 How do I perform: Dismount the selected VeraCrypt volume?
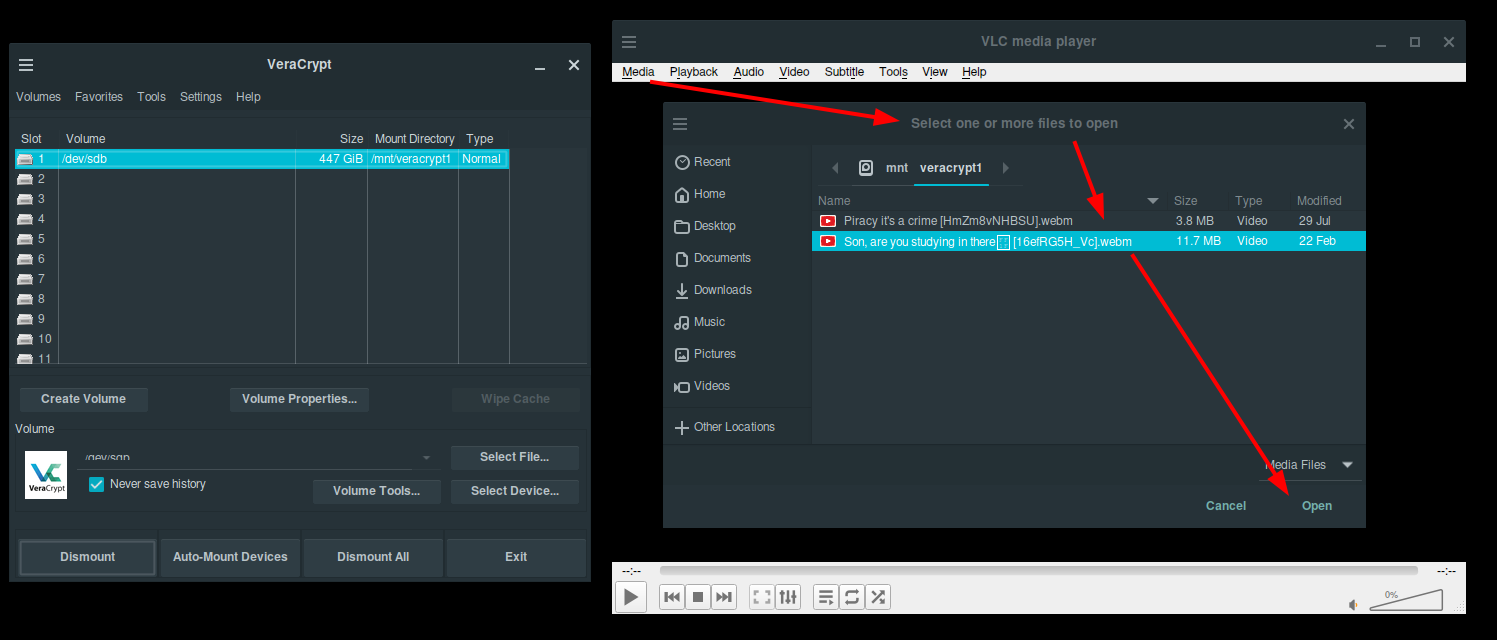[88, 557]
